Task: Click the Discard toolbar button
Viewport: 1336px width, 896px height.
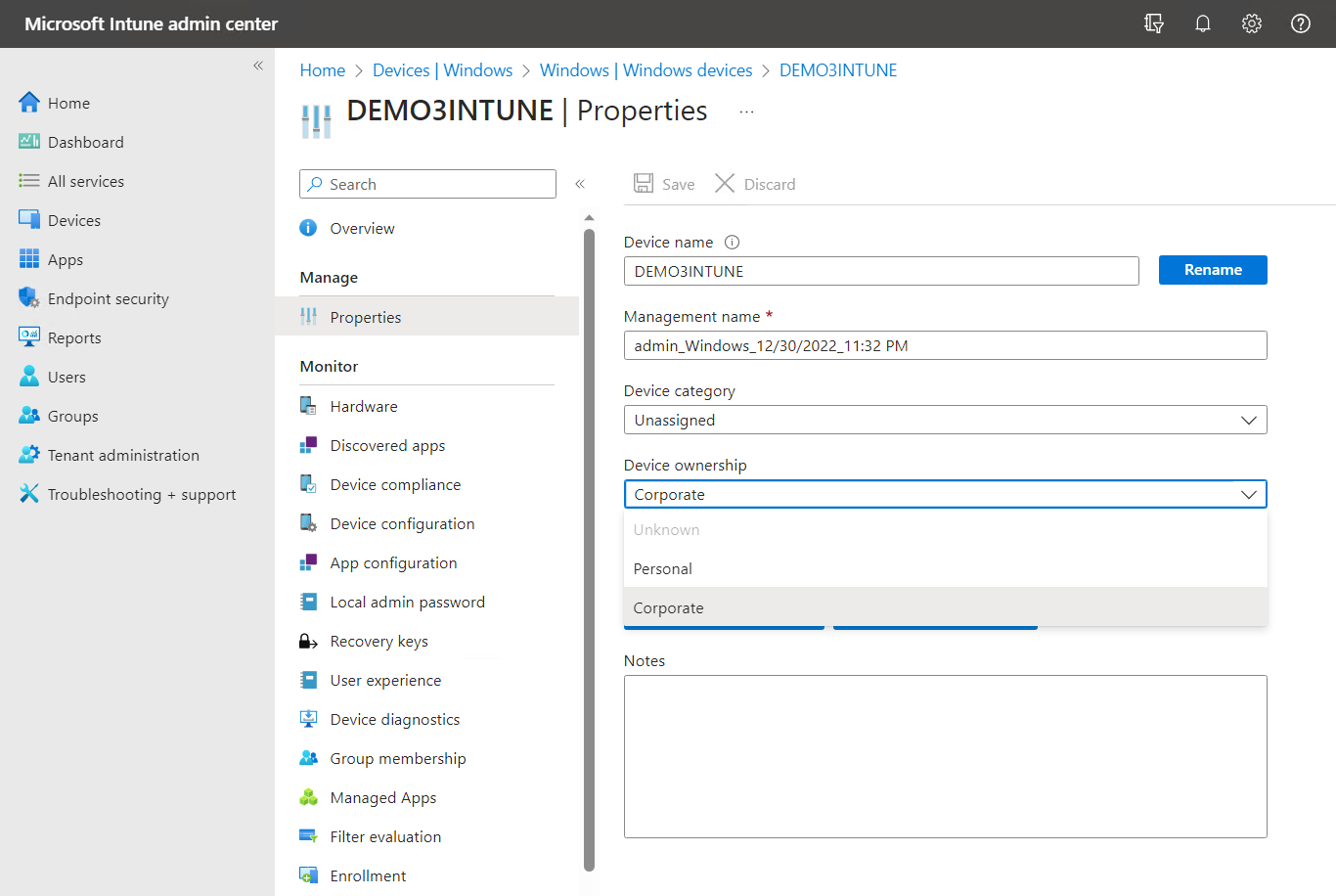Action: click(755, 184)
